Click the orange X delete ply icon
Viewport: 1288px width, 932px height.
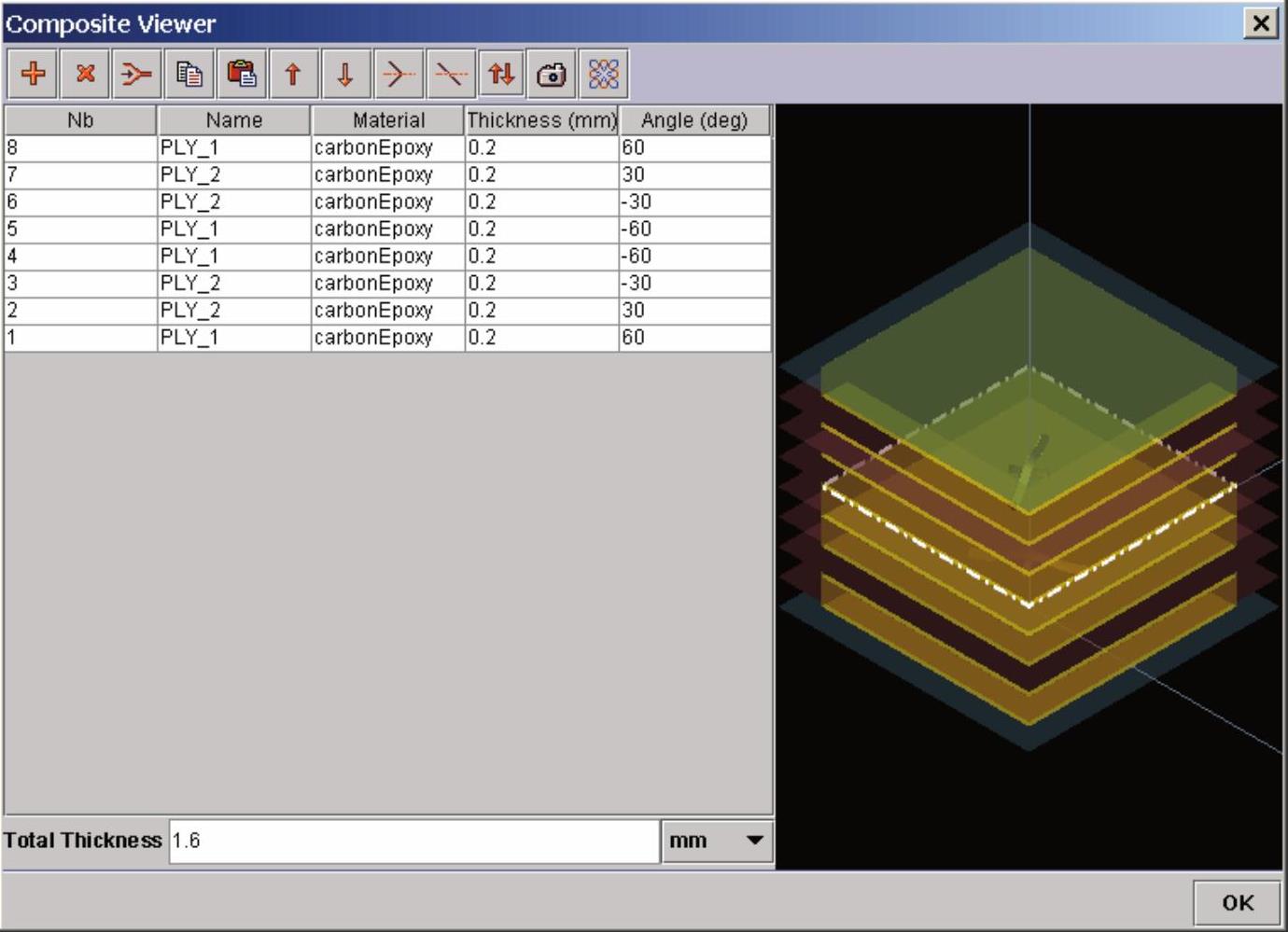(x=85, y=74)
